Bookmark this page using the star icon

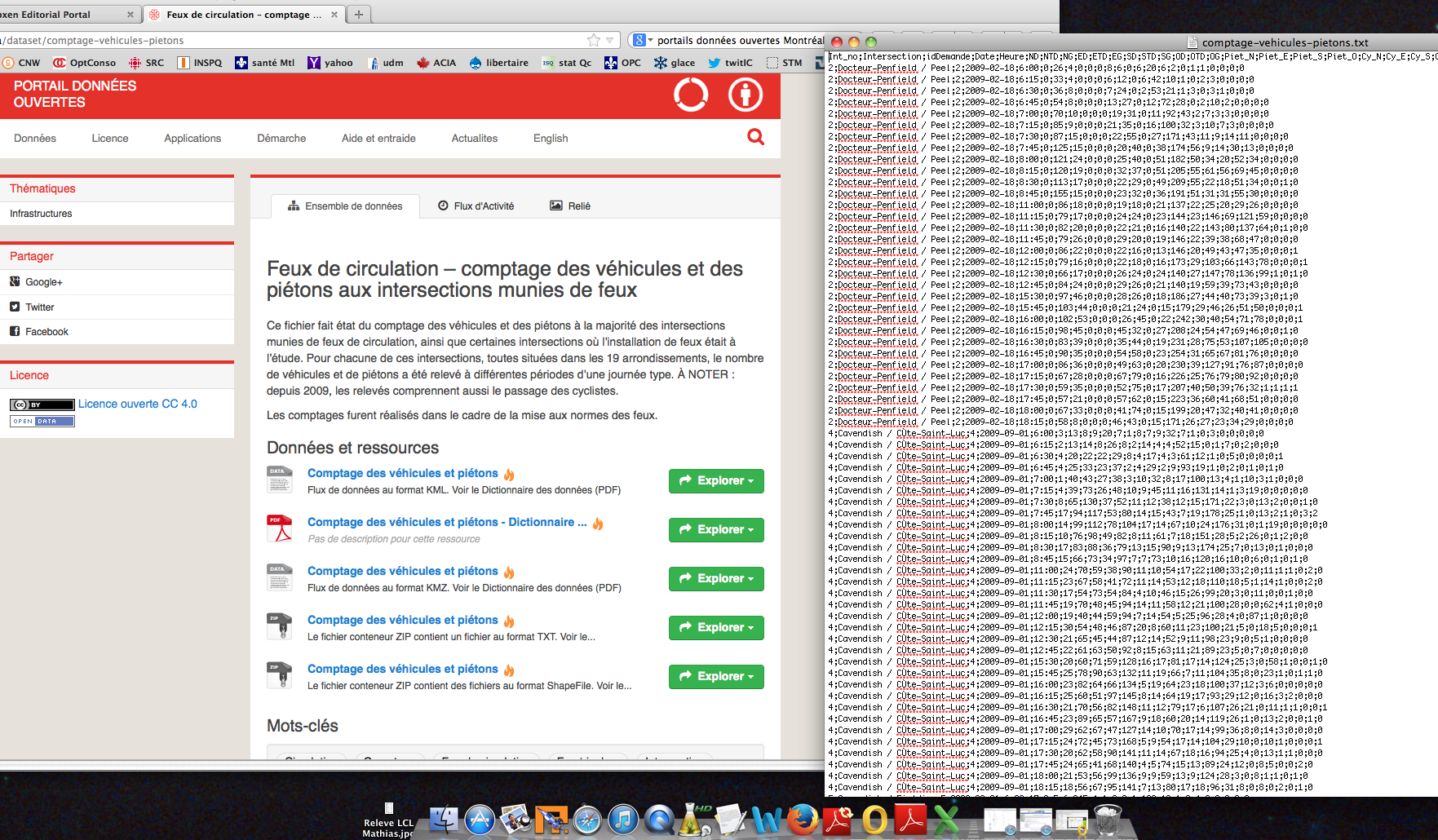point(594,40)
